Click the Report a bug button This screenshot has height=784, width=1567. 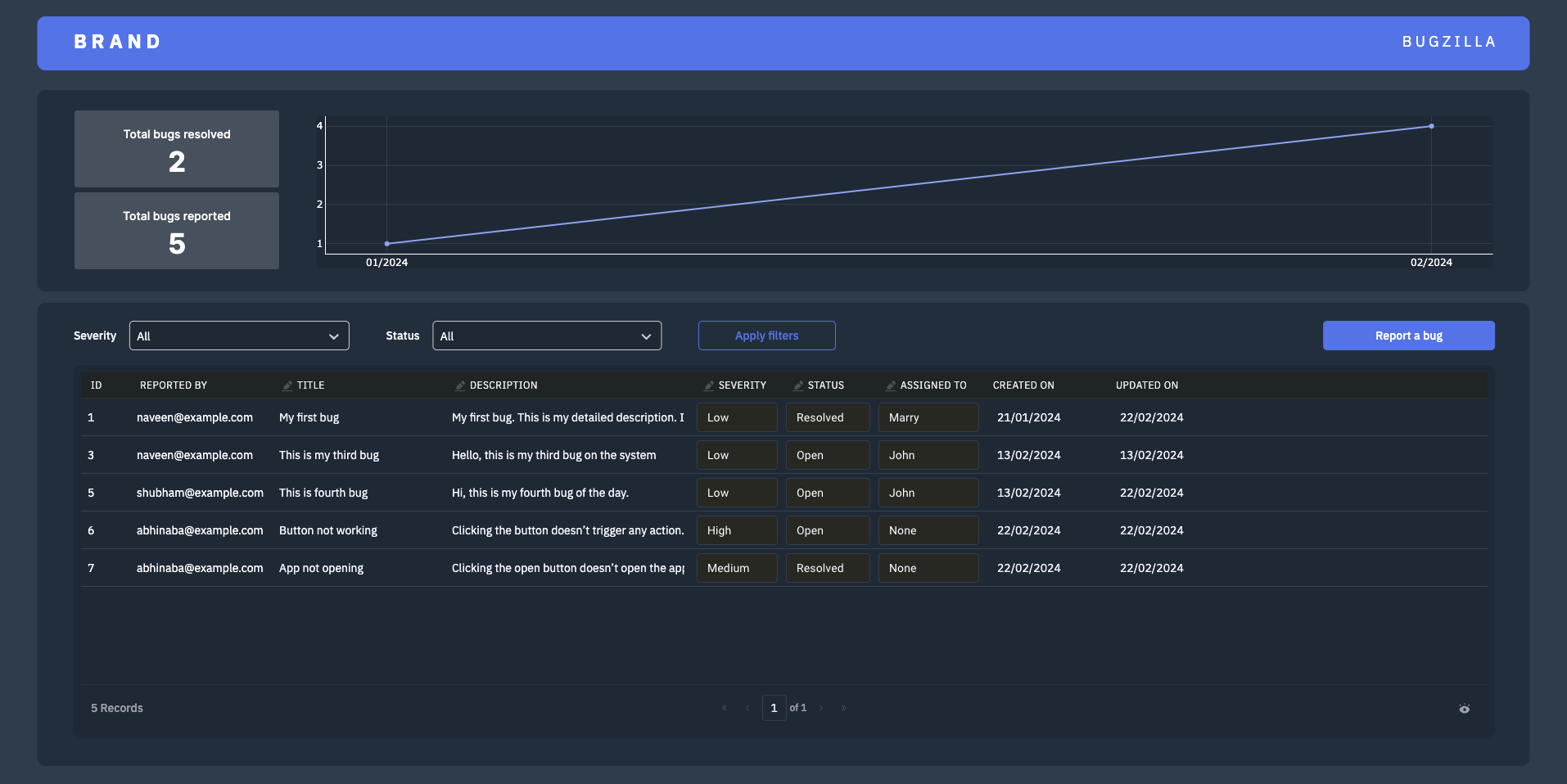[1408, 336]
